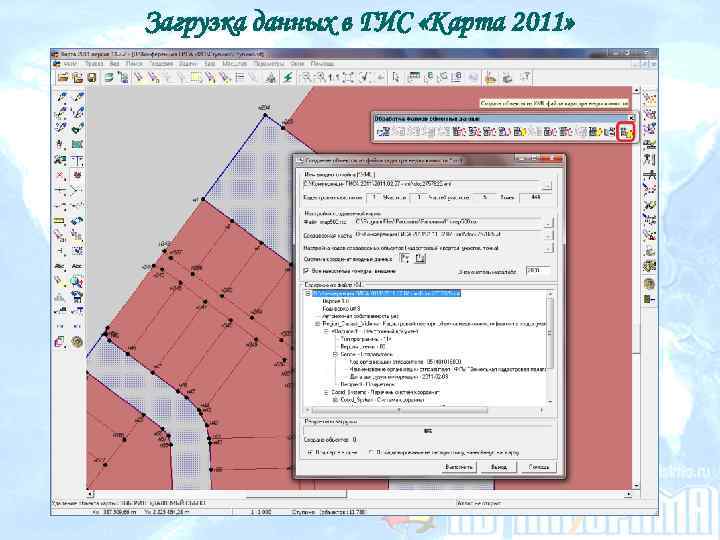Click the yellow rectangle icon in left panel
This screenshot has width=720, height=540.
60,221
